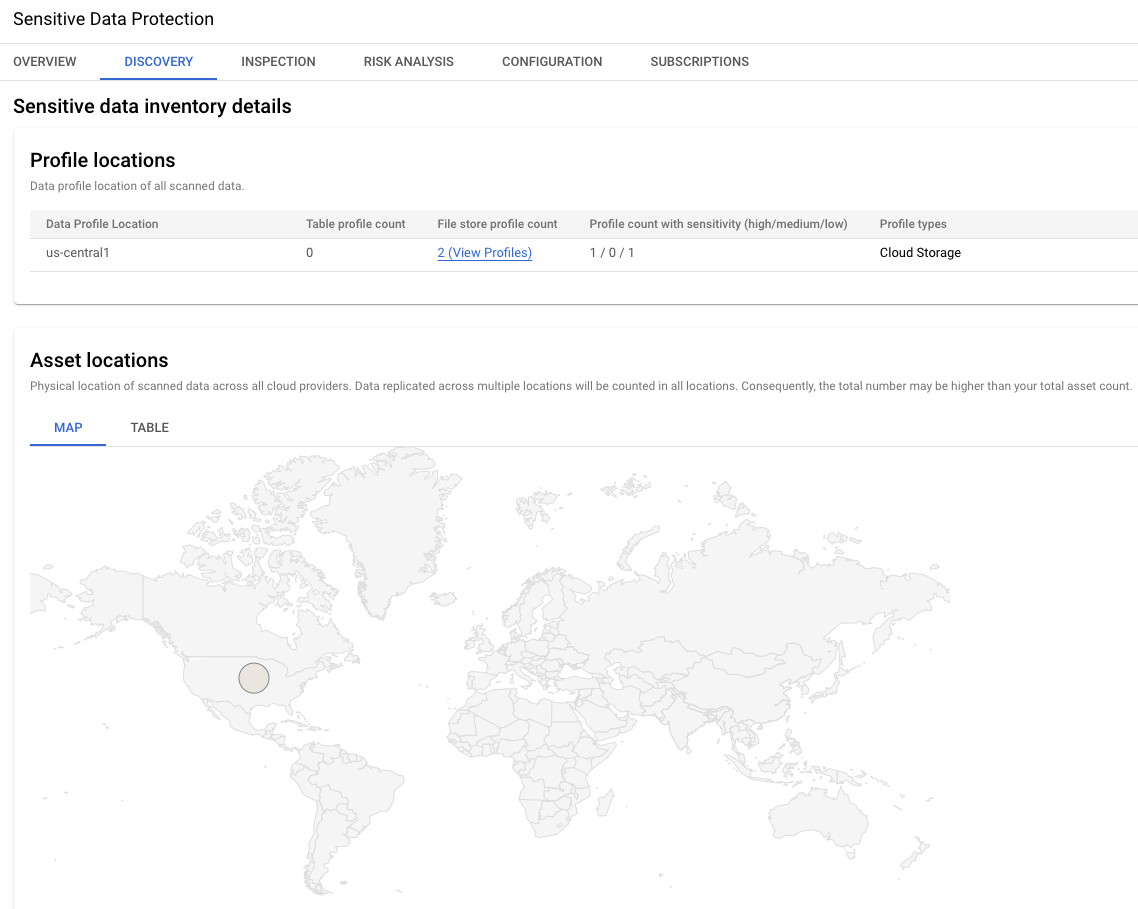
Task: Click the File store profile count header
Action: pyautogui.click(x=497, y=224)
